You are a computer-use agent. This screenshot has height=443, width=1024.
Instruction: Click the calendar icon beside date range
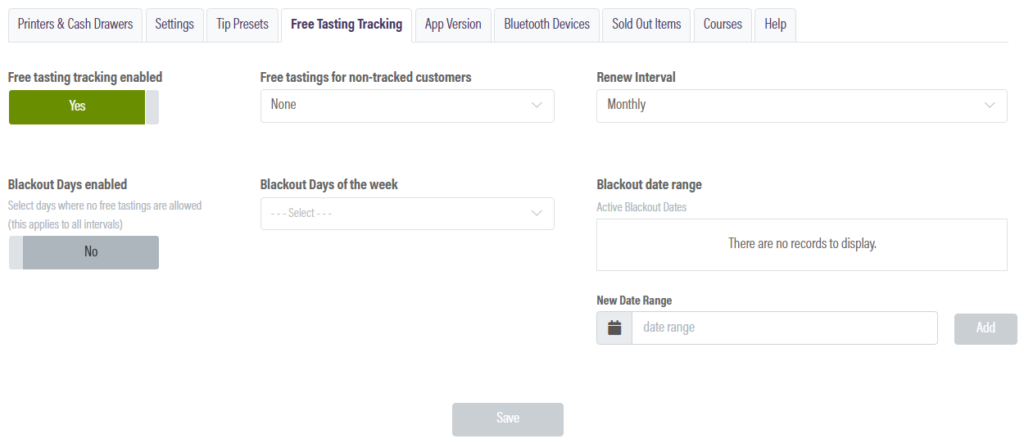tap(614, 328)
